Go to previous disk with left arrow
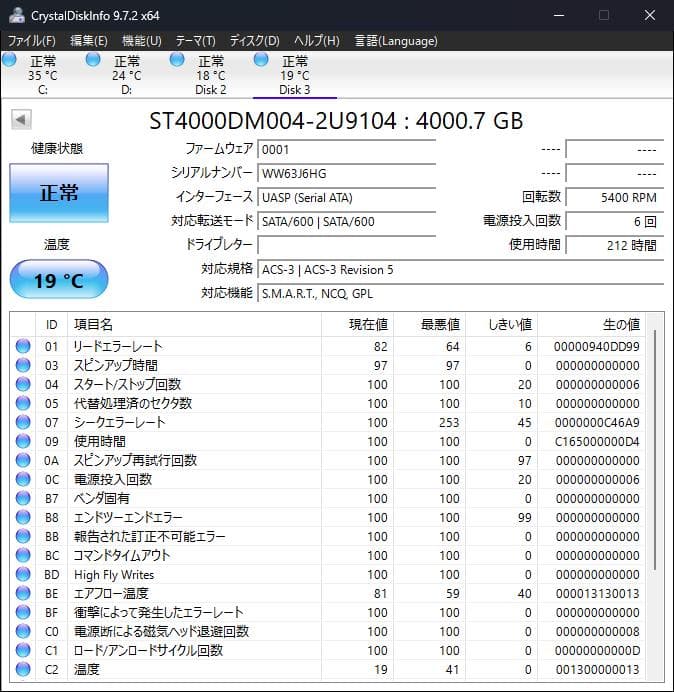Viewport: 674px width, 692px height. 20,120
